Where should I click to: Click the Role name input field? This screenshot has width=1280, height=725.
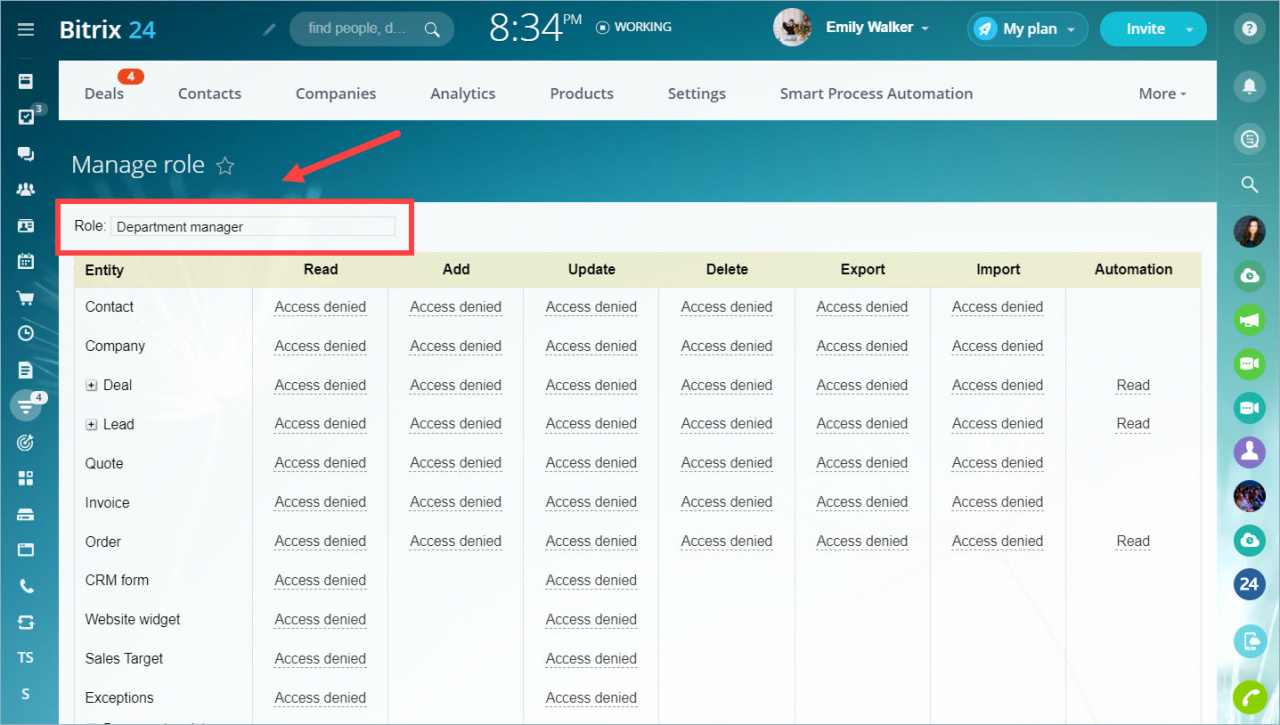pos(252,227)
